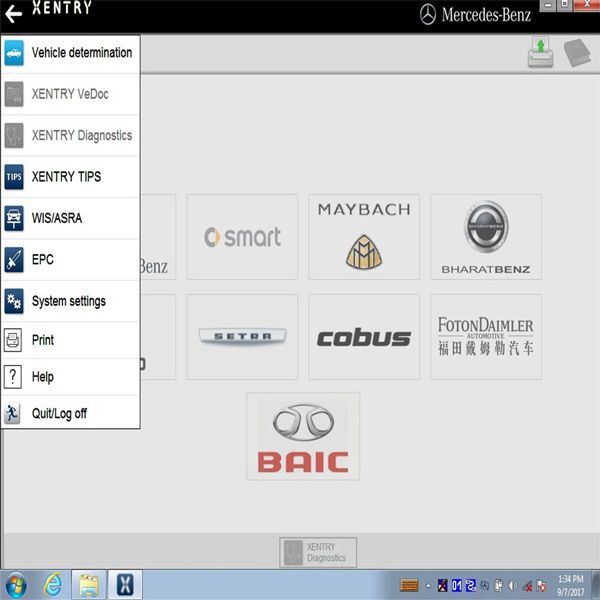Open the volume speaker tray icon
The image size is (600, 600).
(513, 585)
